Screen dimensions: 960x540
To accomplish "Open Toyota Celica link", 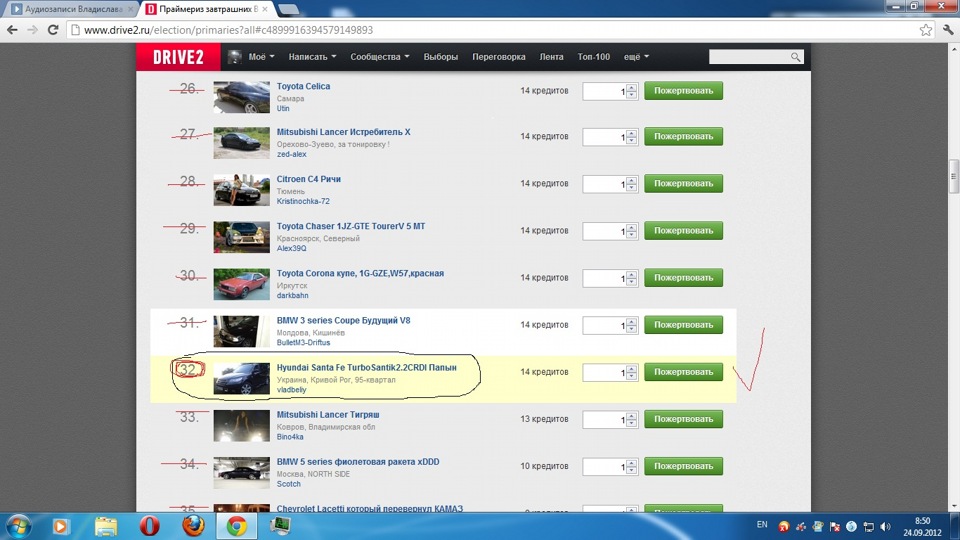I will coord(303,86).
